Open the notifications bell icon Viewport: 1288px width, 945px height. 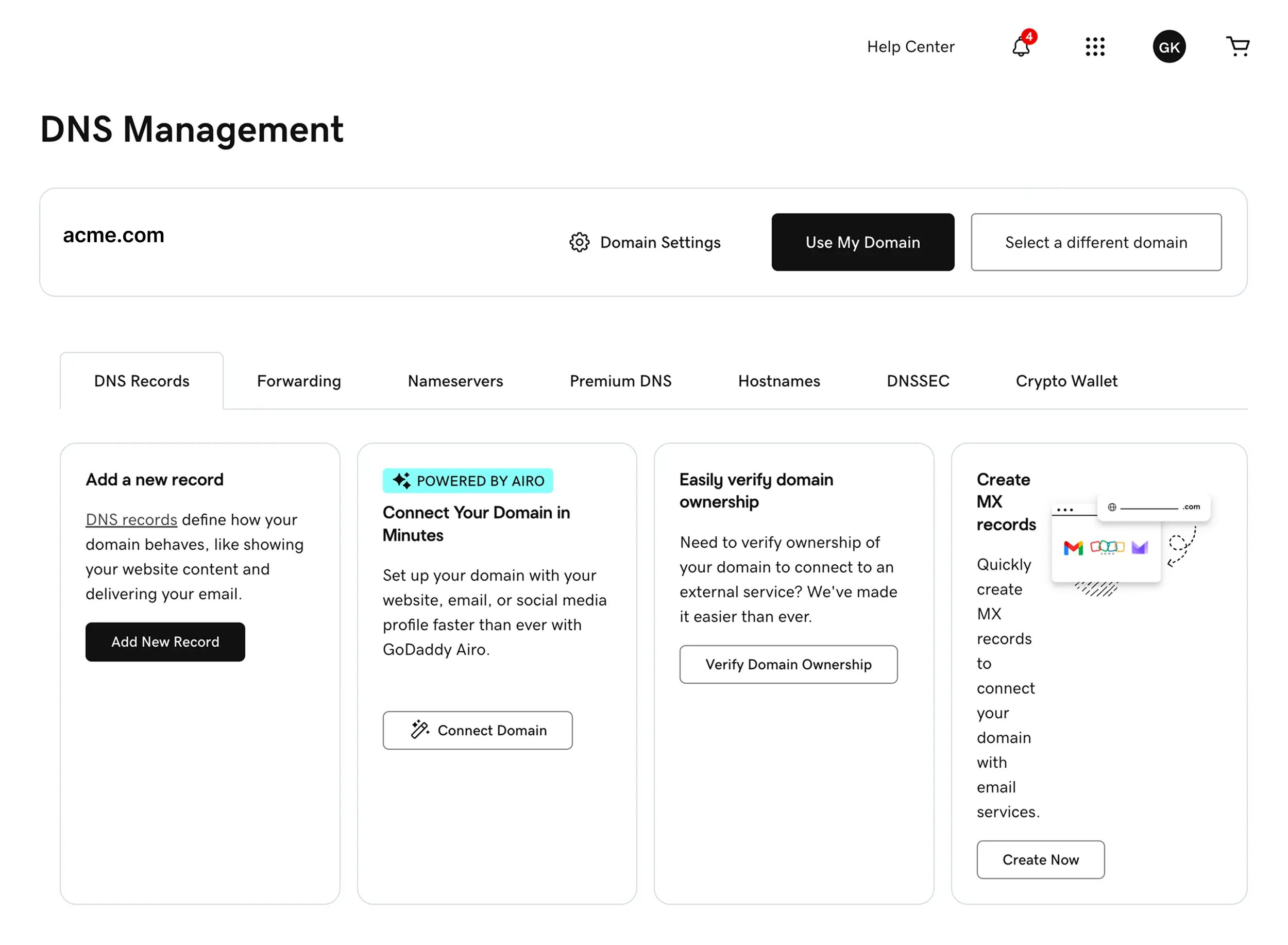[x=1020, y=47]
